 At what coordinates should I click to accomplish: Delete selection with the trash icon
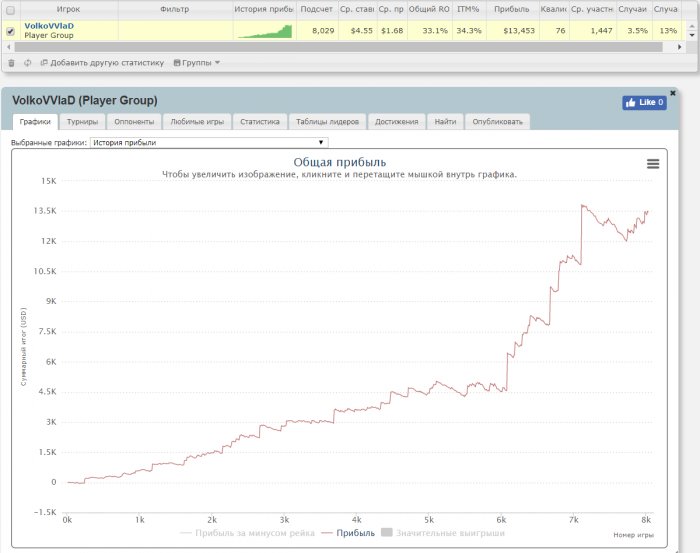12,63
